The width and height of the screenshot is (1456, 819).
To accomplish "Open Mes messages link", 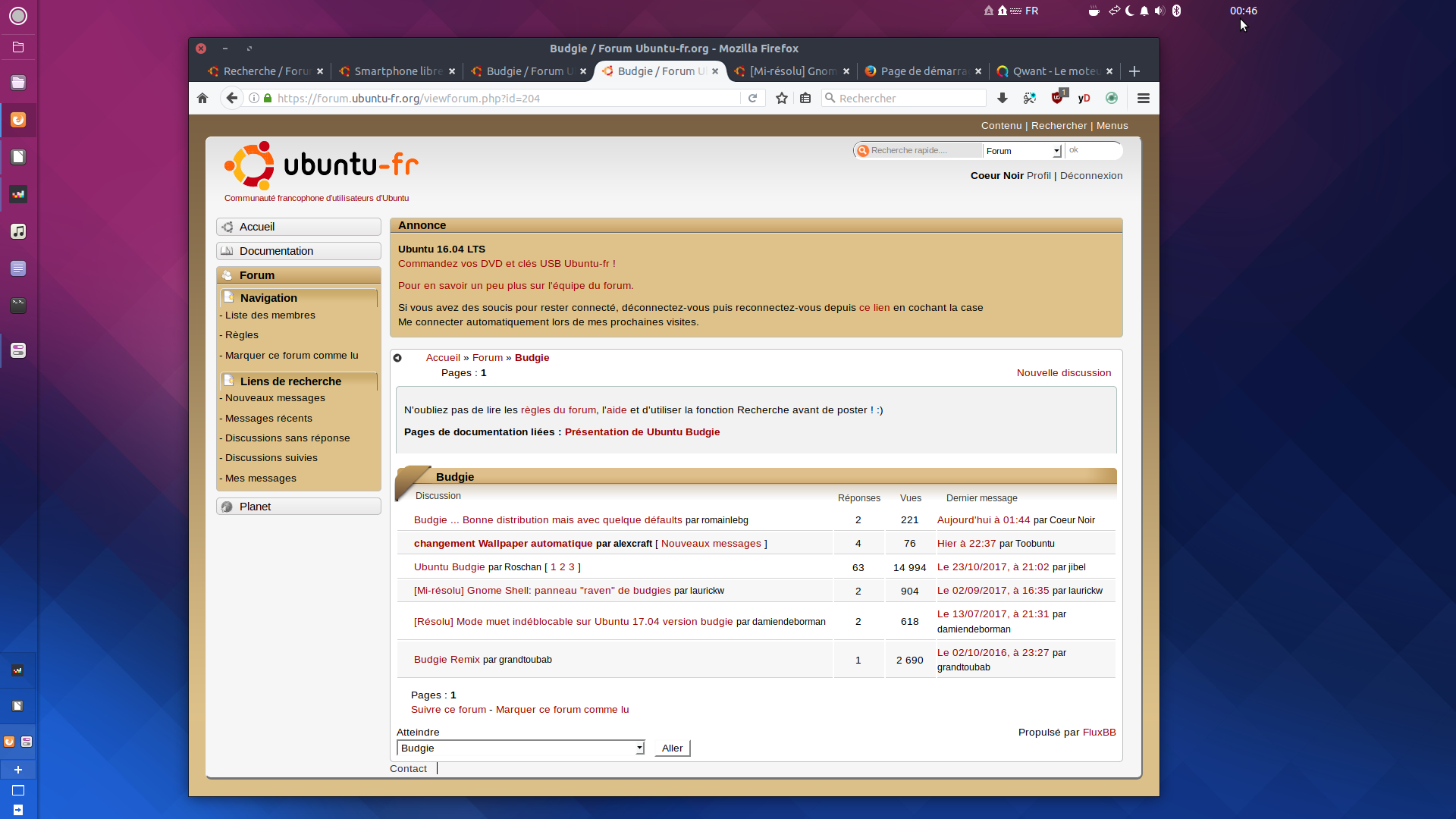I will (x=261, y=479).
